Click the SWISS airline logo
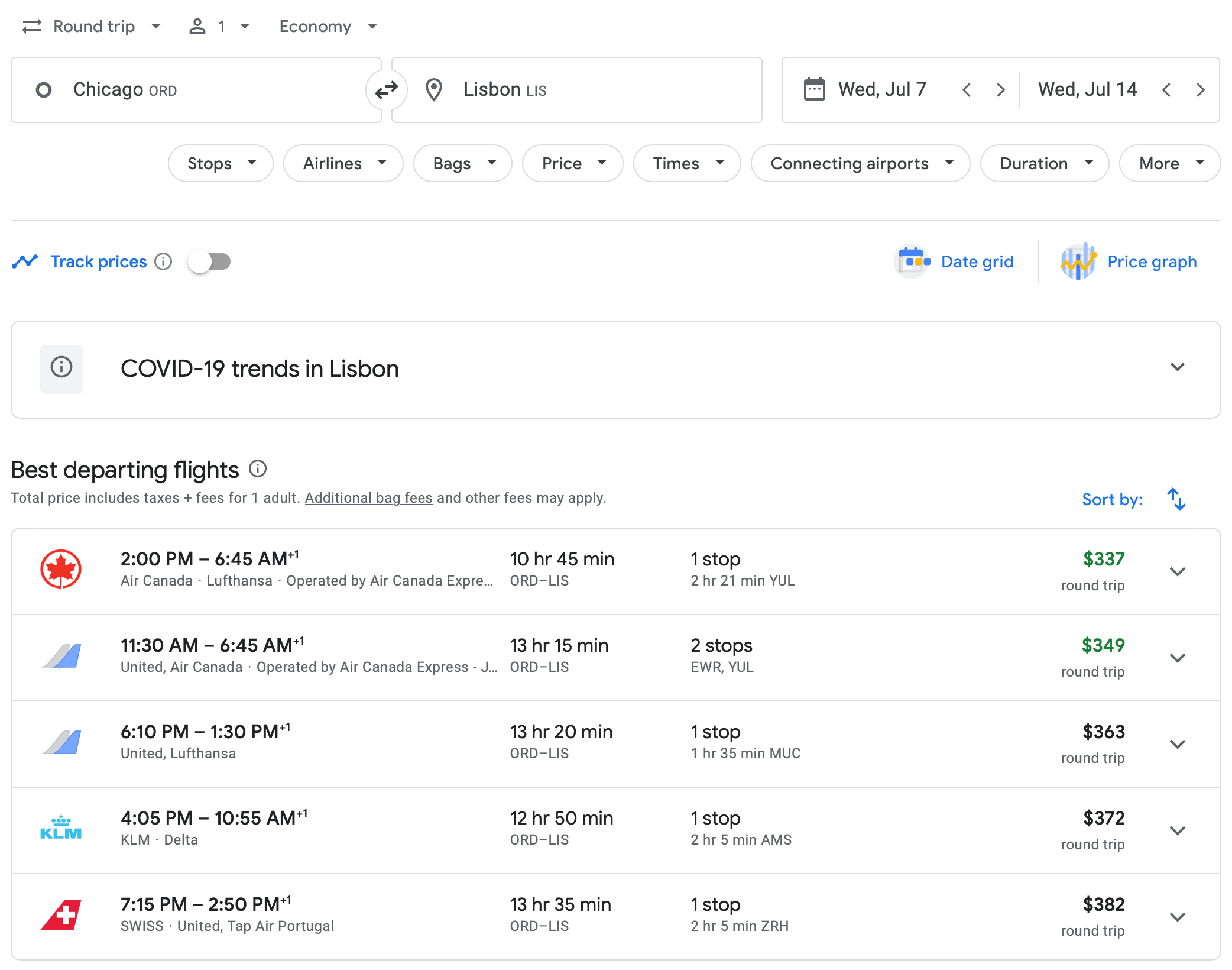Screen dimensions: 1232x970 pyautogui.click(x=62, y=916)
